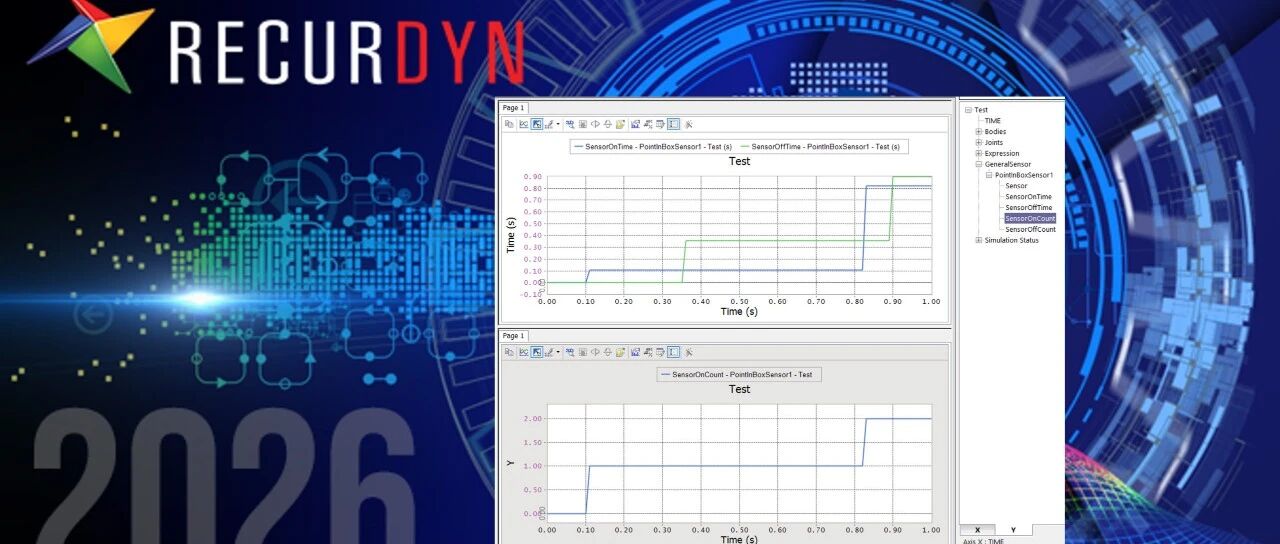Click the pencil edit icon in the lower plot toolbar
Image resolution: width=1280 pixels, height=544 pixels.
point(549,352)
